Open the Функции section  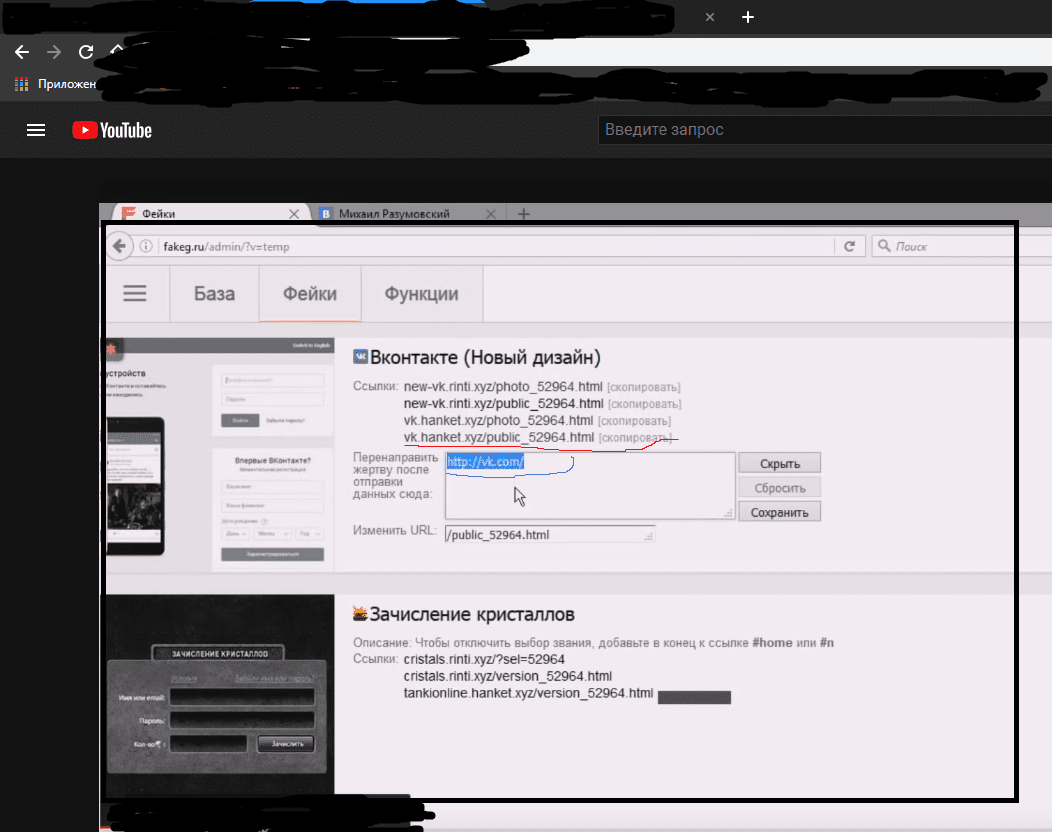(421, 294)
